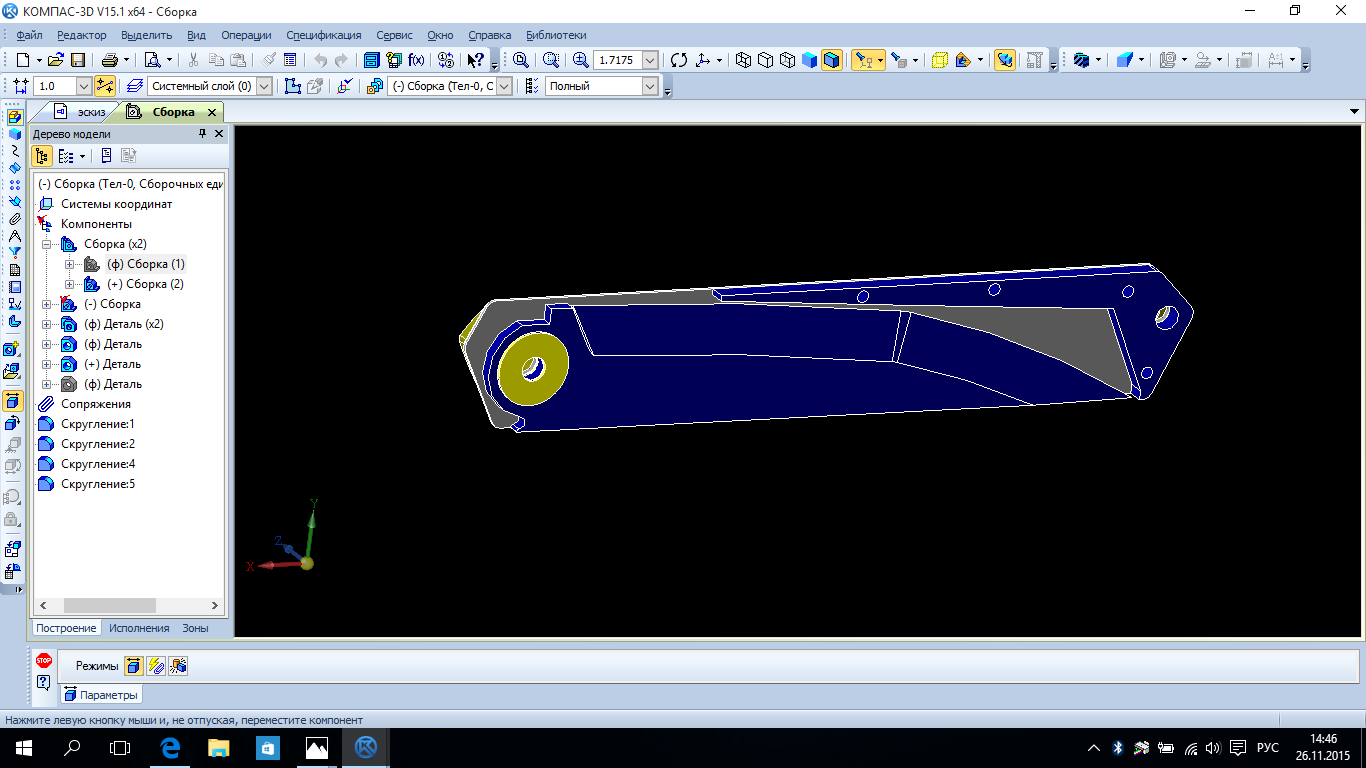Toggle the perspective projection button
The width and height of the screenshot is (1366, 768).
939,60
